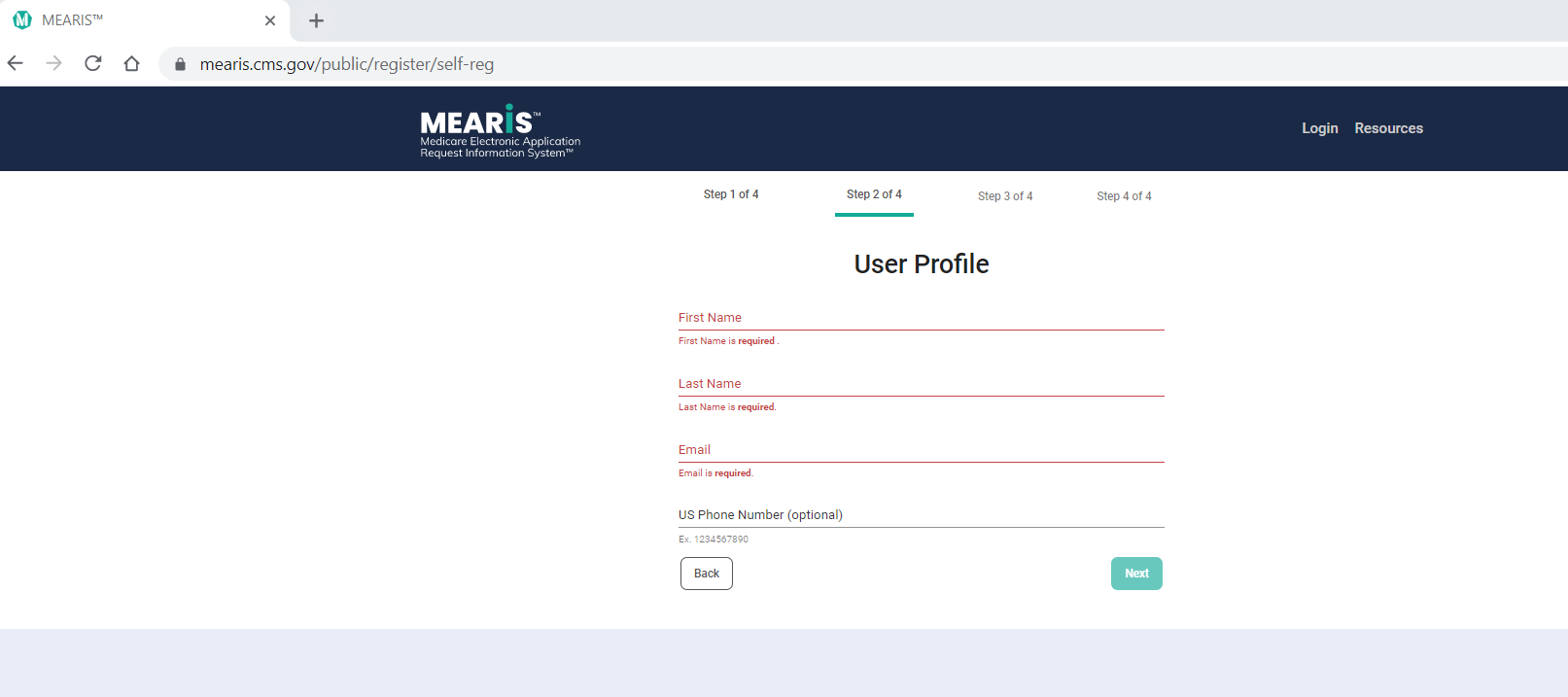Viewport: 1568px width, 697px height.
Task: View site info via the lock icon
Action: coord(180,64)
